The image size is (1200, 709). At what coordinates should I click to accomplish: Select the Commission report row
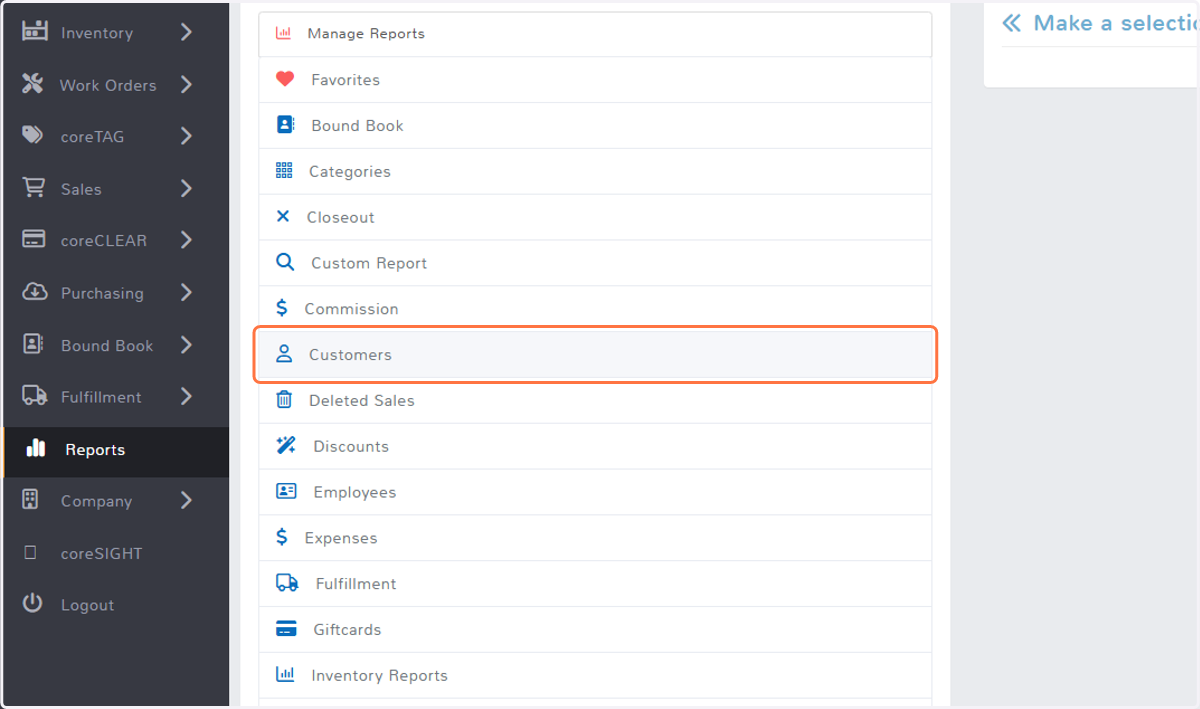tap(595, 309)
